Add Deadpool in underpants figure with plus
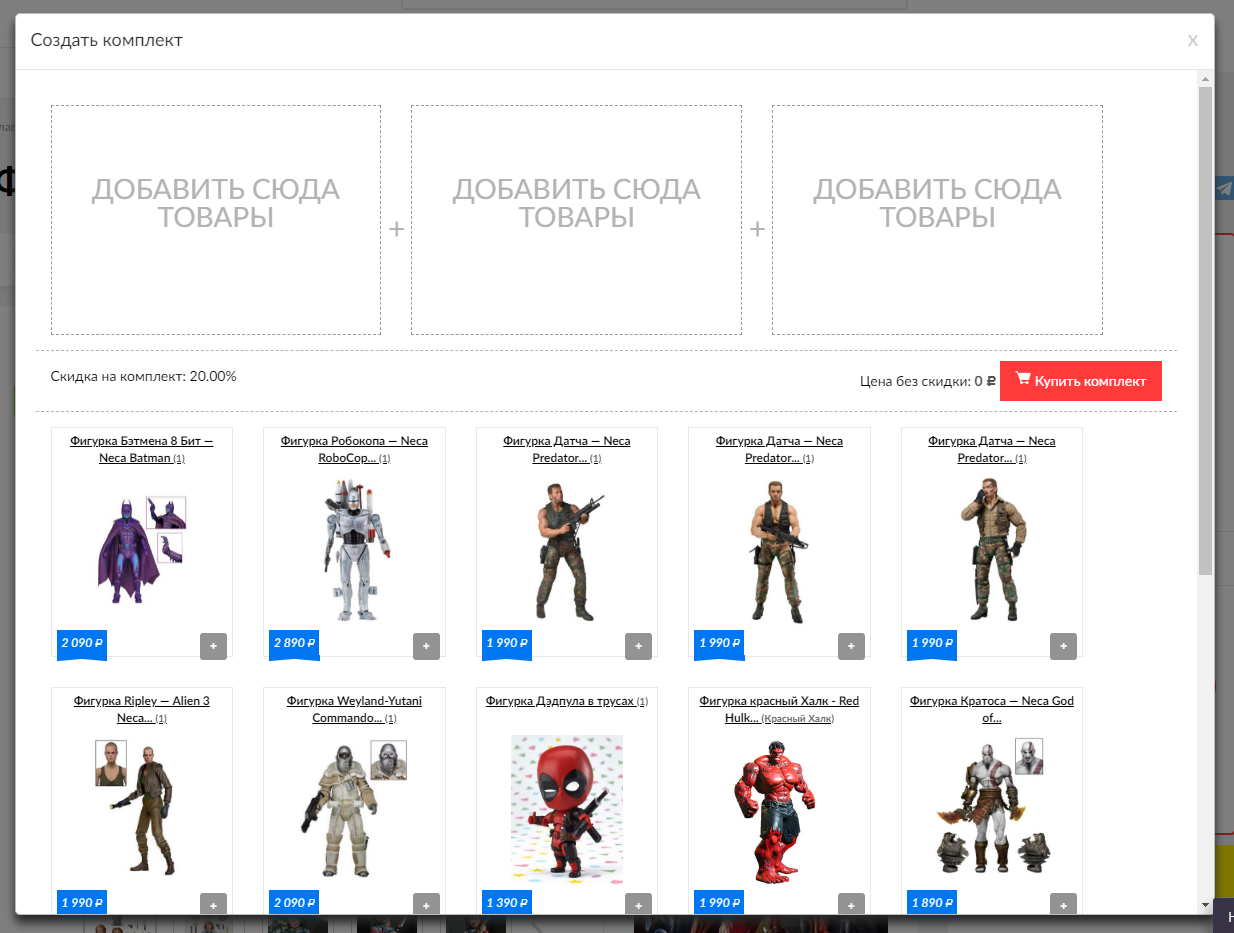 [638, 905]
